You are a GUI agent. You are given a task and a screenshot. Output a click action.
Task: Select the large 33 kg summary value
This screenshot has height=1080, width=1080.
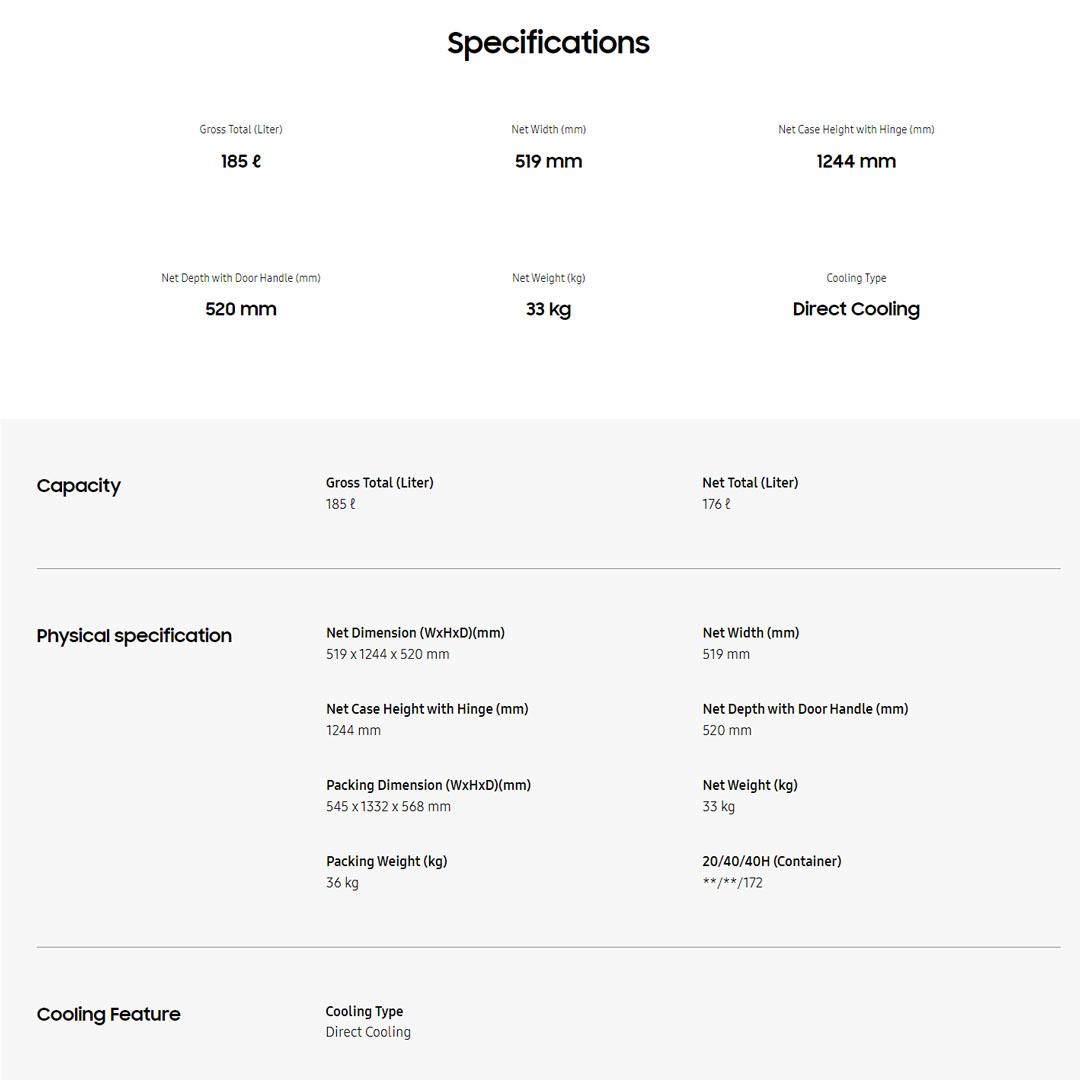tap(548, 309)
